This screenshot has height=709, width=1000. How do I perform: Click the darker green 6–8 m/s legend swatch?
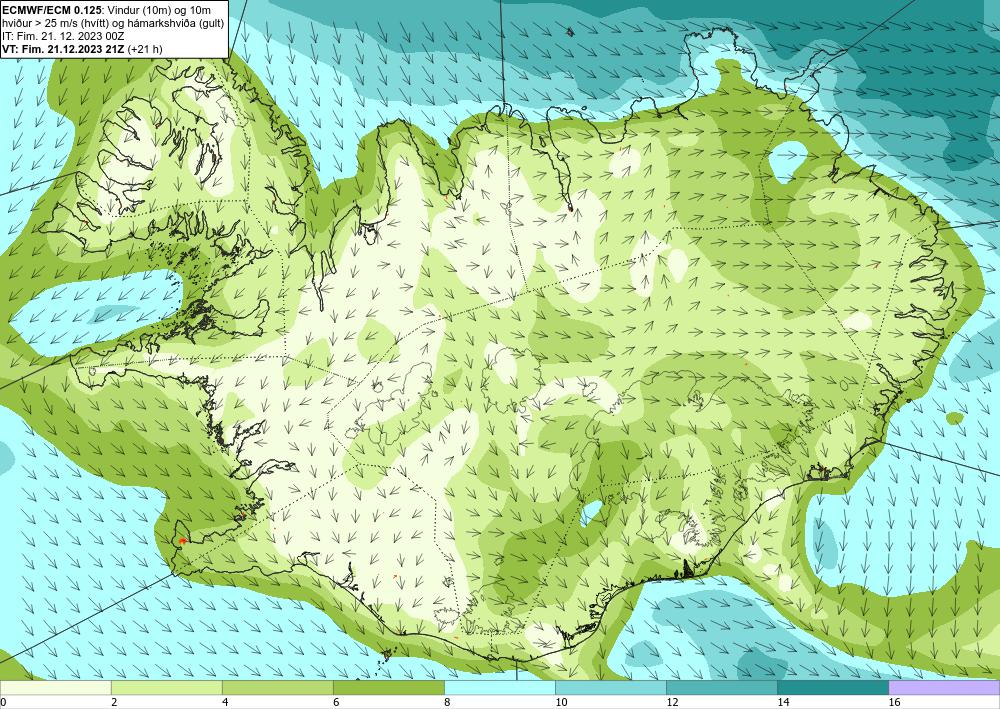point(388,687)
